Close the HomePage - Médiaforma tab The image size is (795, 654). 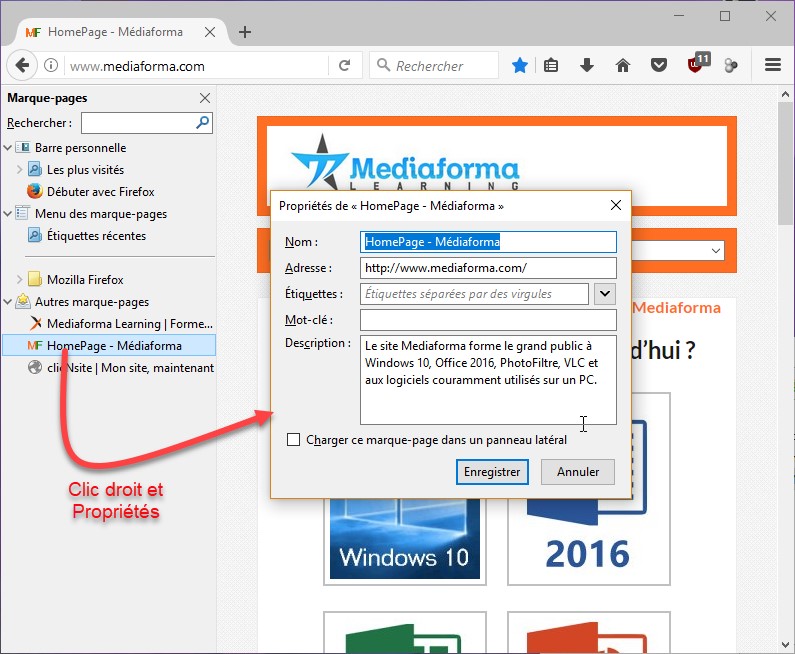[210, 32]
